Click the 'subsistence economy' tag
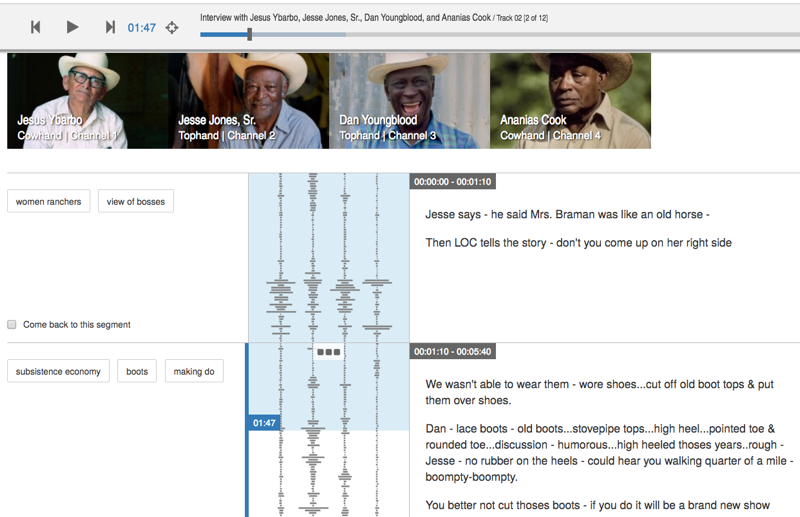This screenshot has height=517, width=800. pos(58,372)
